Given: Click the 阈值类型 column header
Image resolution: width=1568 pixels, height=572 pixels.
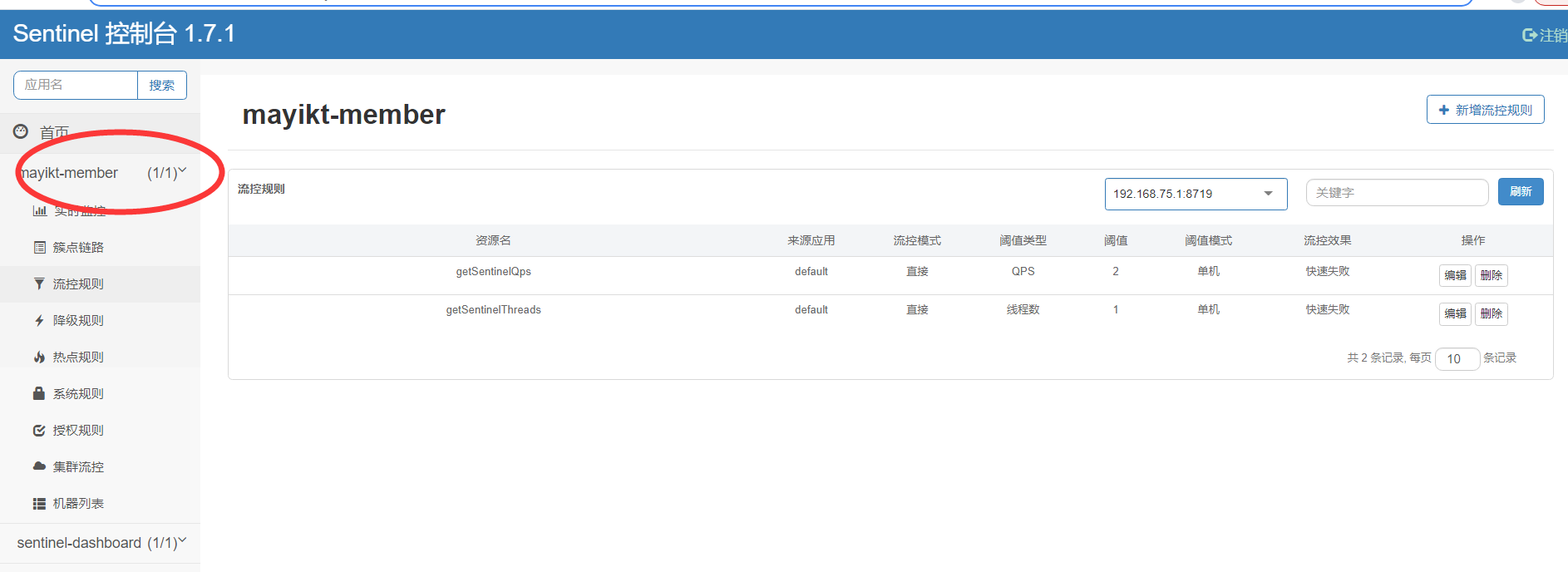Looking at the screenshot, I should click(1023, 240).
